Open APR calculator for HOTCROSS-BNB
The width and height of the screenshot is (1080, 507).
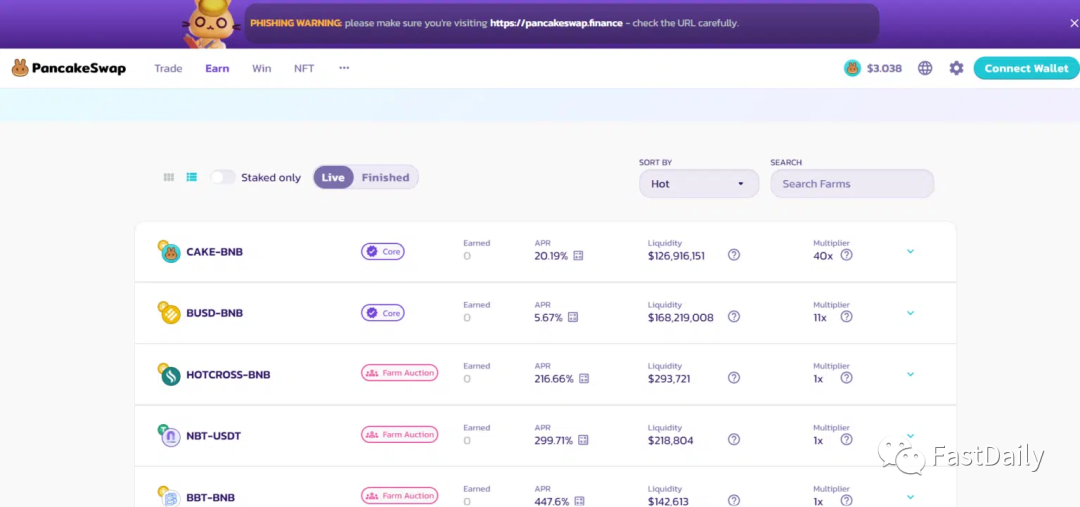click(x=583, y=379)
